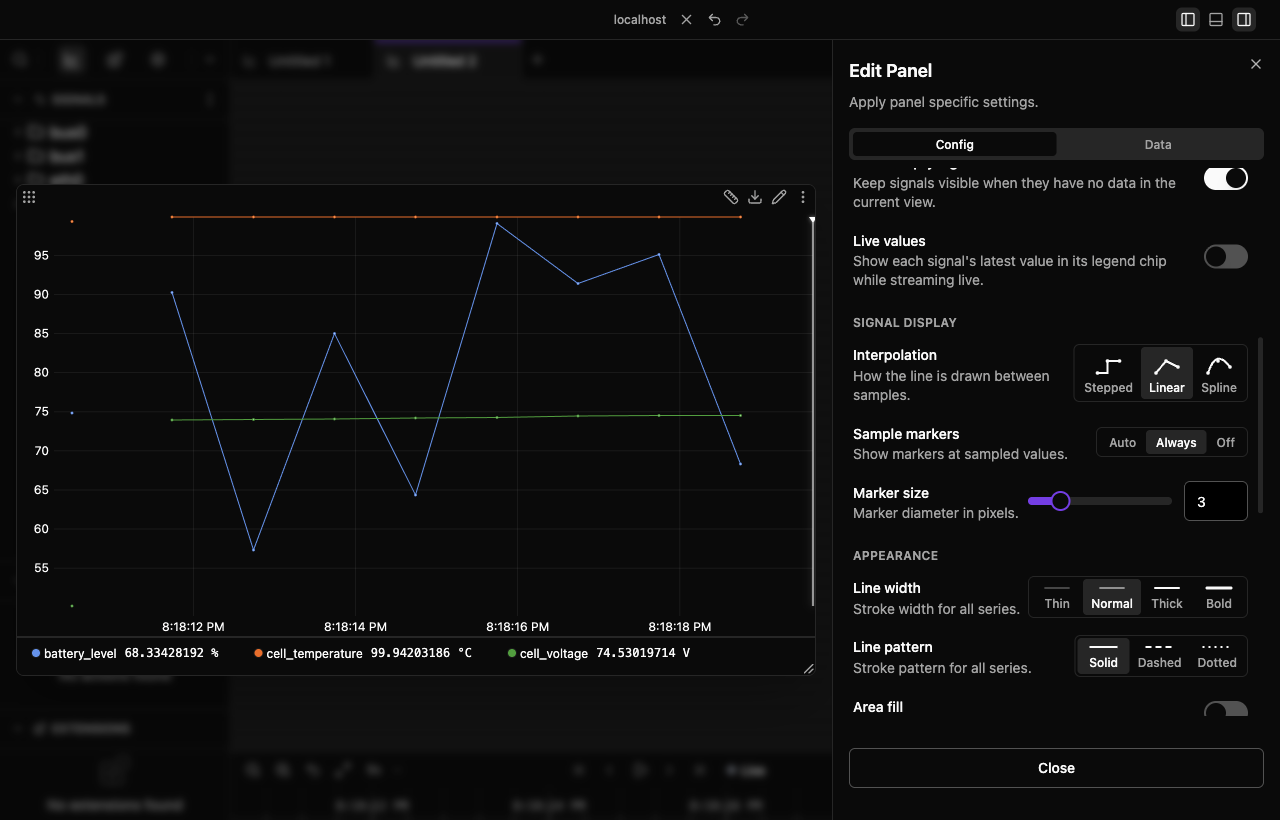Switch to the Config tab

pos(955,144)
